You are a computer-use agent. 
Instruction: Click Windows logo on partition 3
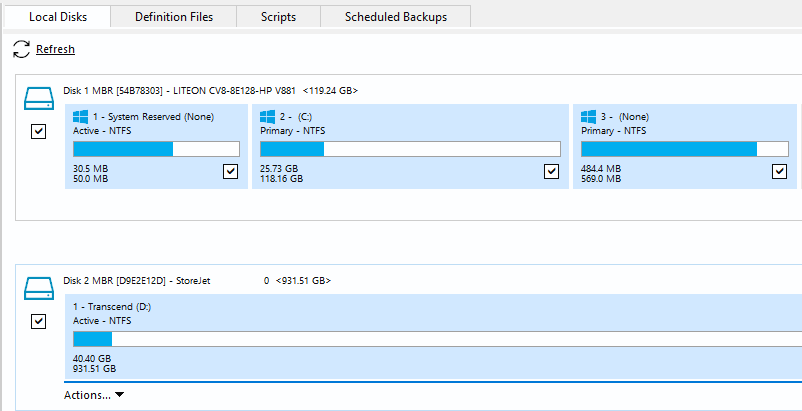(x=589, y=116)
